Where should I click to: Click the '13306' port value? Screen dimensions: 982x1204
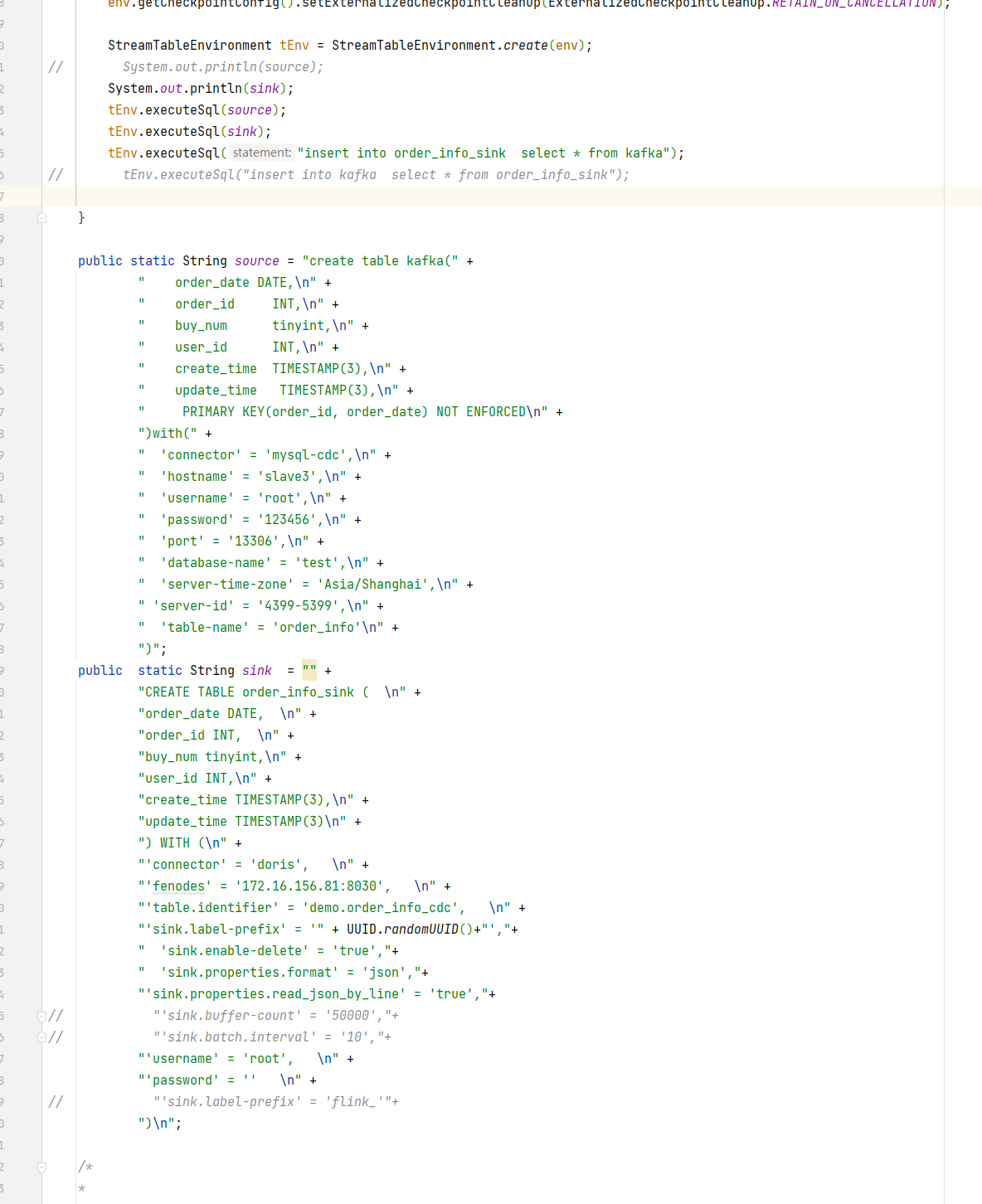tap(254, 541)
